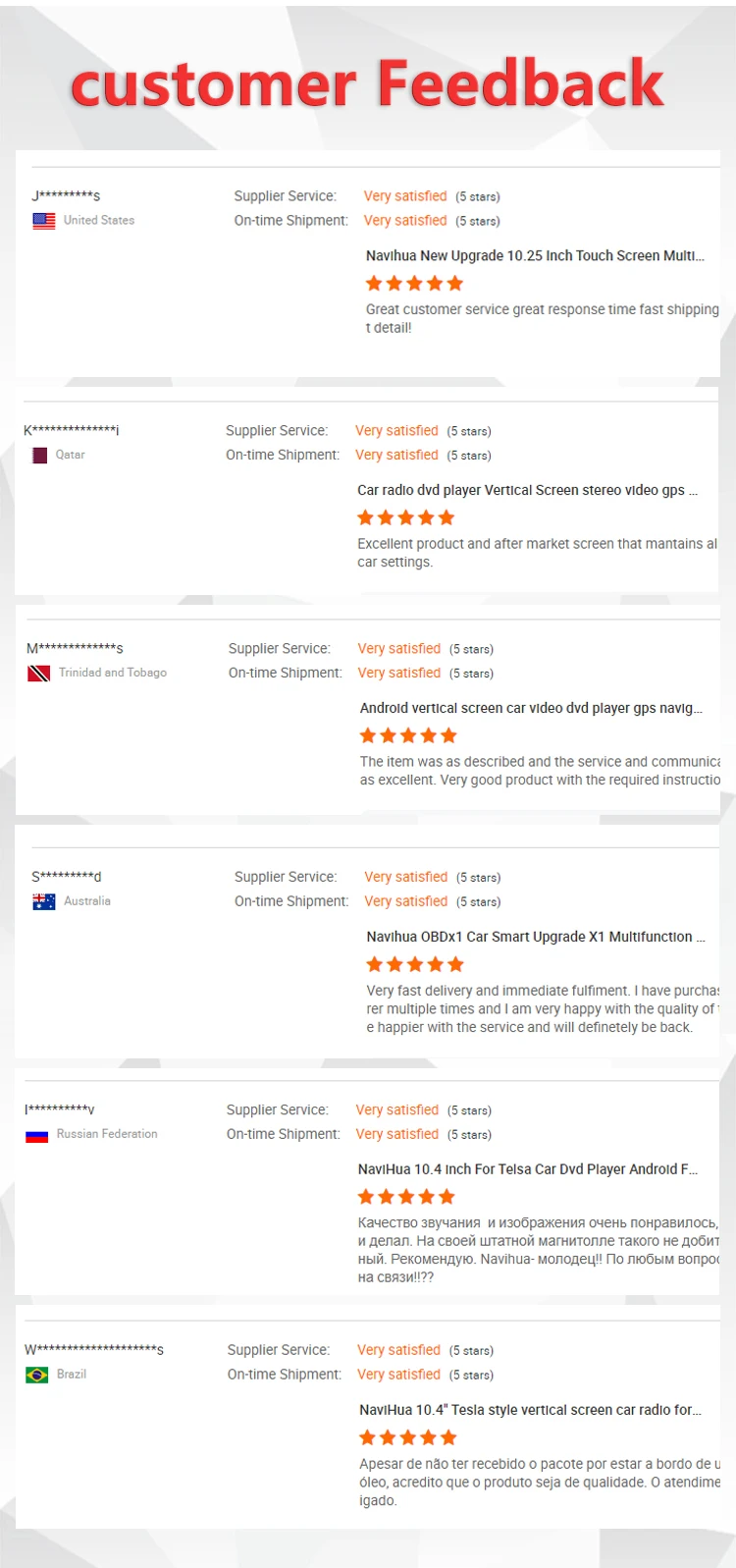Open NaviHua 10.4" Tesla style radio link
Screen dimensions: 736x1568
(530, 1410)
